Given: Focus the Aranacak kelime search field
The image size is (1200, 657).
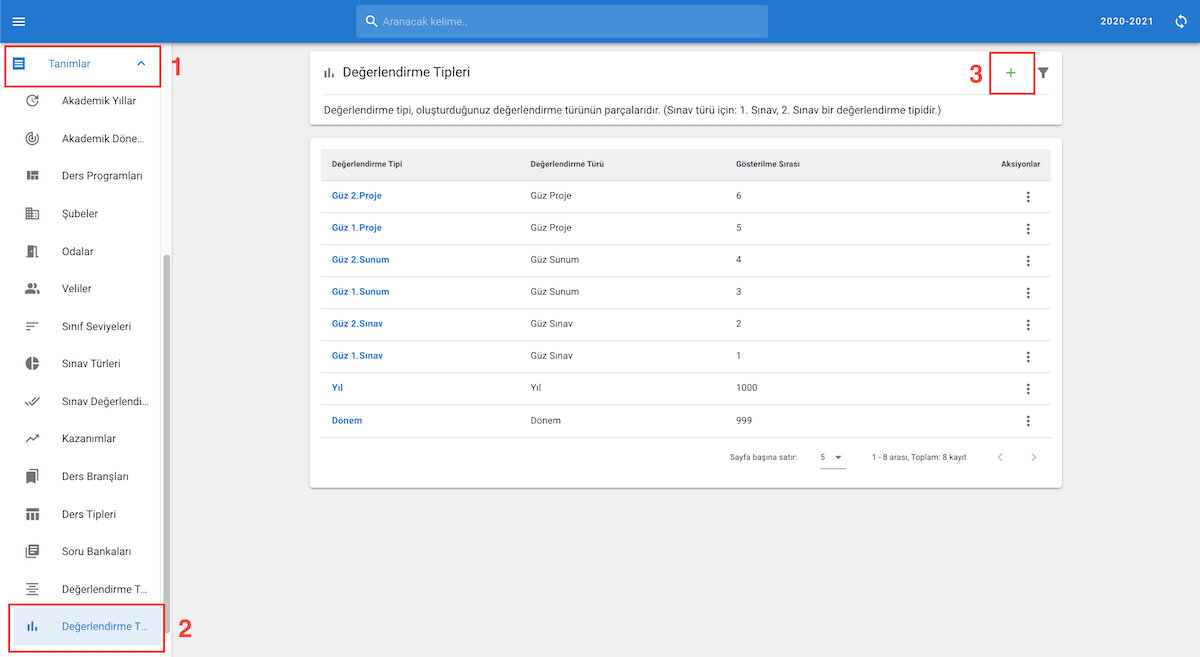Looking at the screenshot, I should coord(562,21).
